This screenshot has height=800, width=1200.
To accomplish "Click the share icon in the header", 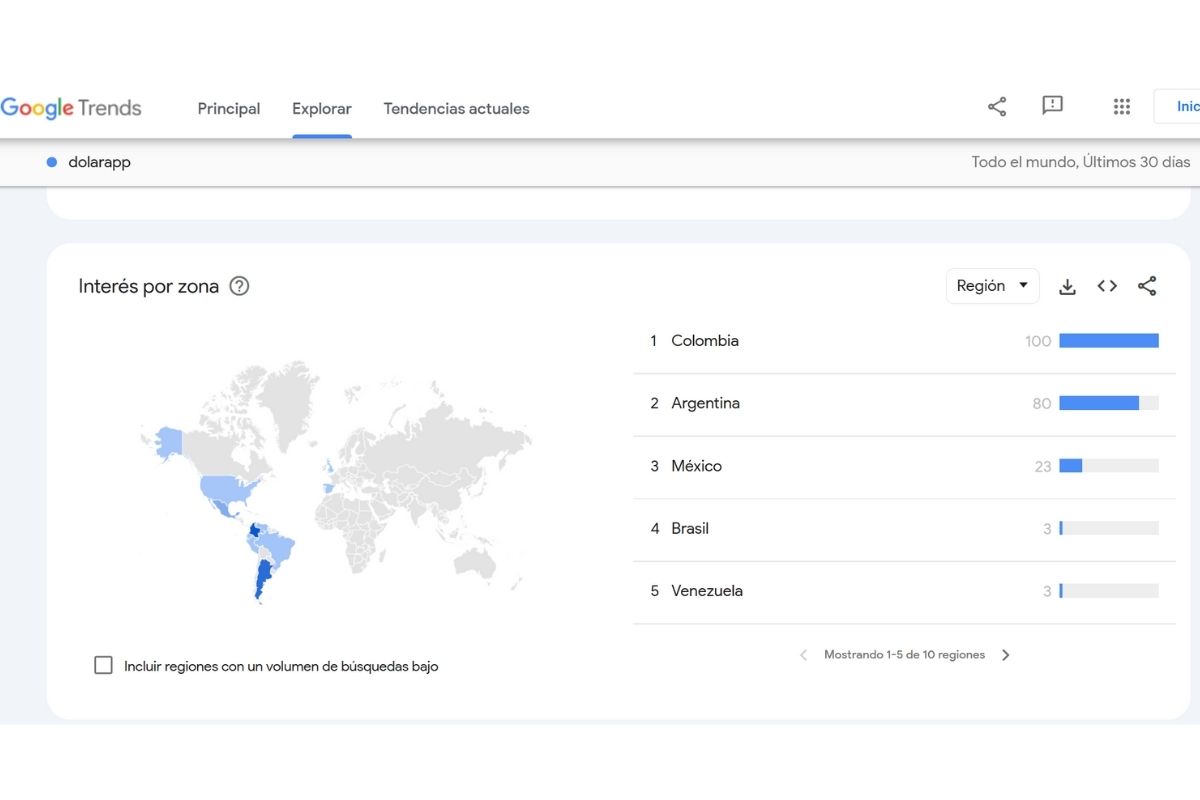I will point(997,106).
